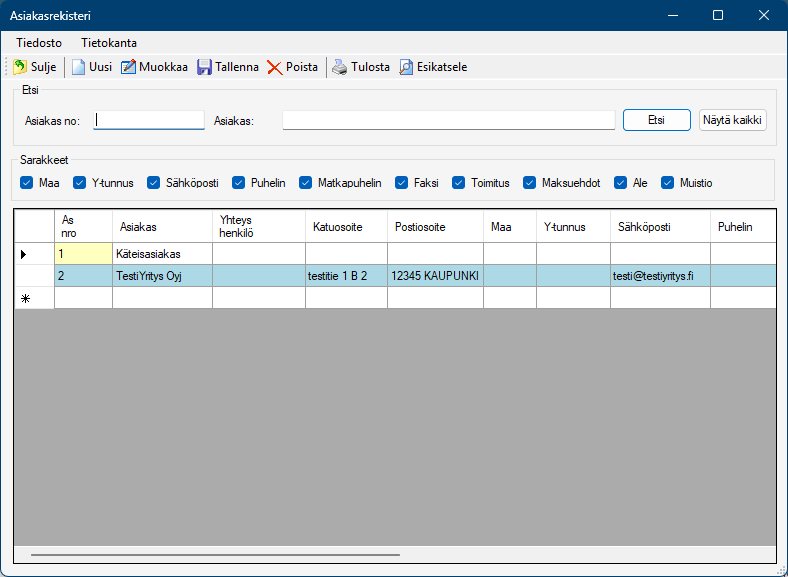Select the first row's arrow indicator

tap(24, 254)
